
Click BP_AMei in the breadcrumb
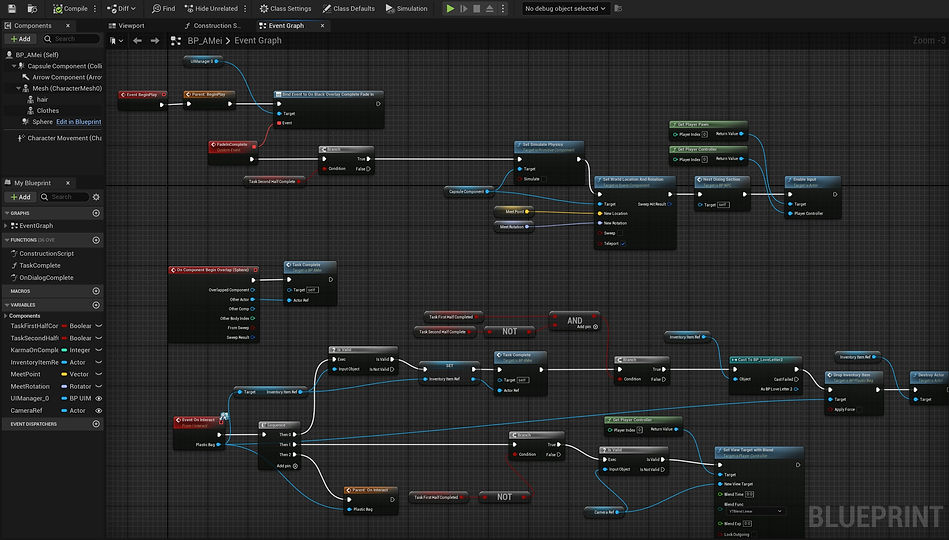(x=205, y=41)
